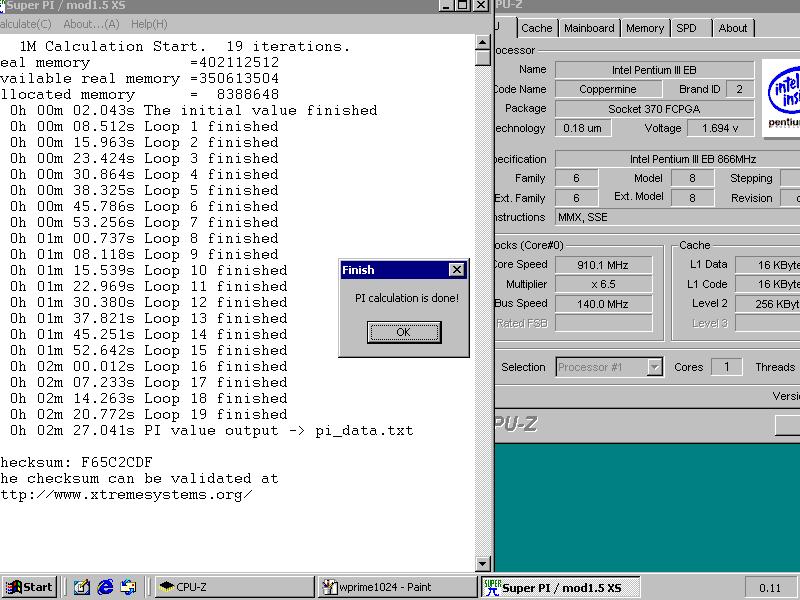
Task: Click the system tray clock 0.11
Action: (x=770, y=588)
